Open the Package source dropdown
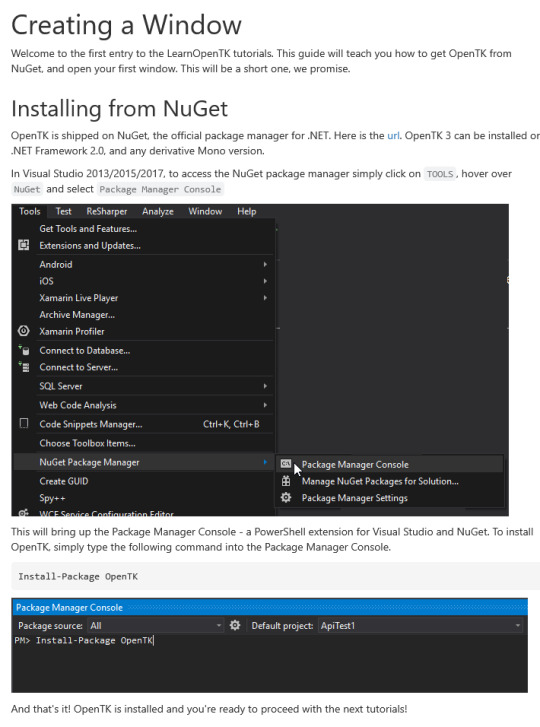Image resolution: width=540 pixels, height=727 pixels. 156,625
